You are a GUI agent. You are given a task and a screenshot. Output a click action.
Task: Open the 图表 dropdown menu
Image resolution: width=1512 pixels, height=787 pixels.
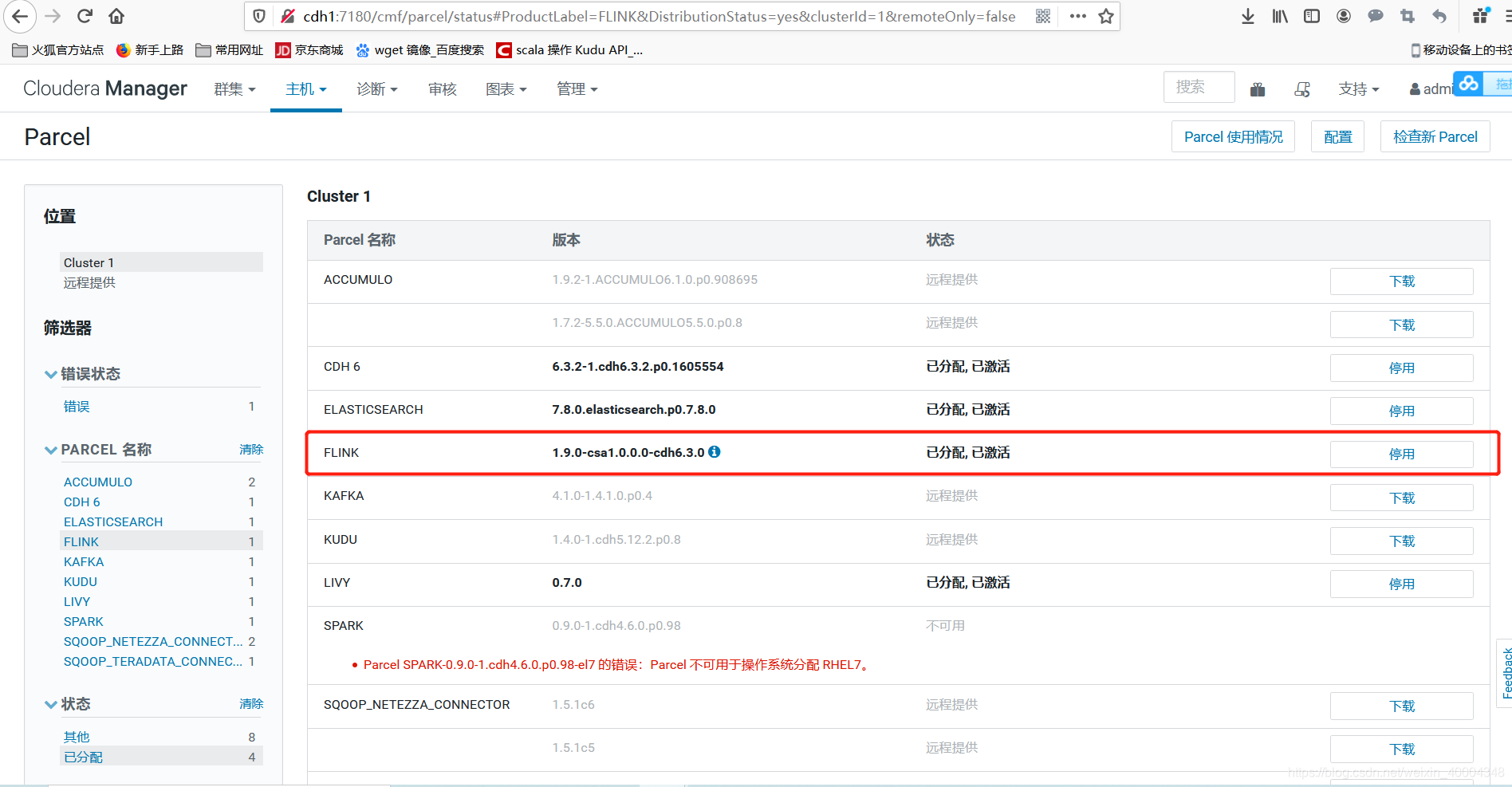tap(506, 89)
